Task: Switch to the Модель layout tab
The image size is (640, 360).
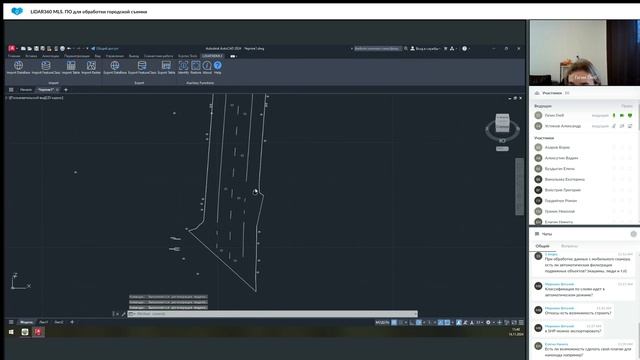Action: point(26,322)
